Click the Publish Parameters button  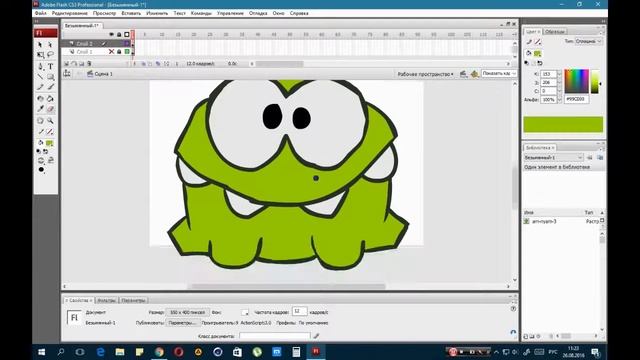pyautogui.click(x=182, y=323)
